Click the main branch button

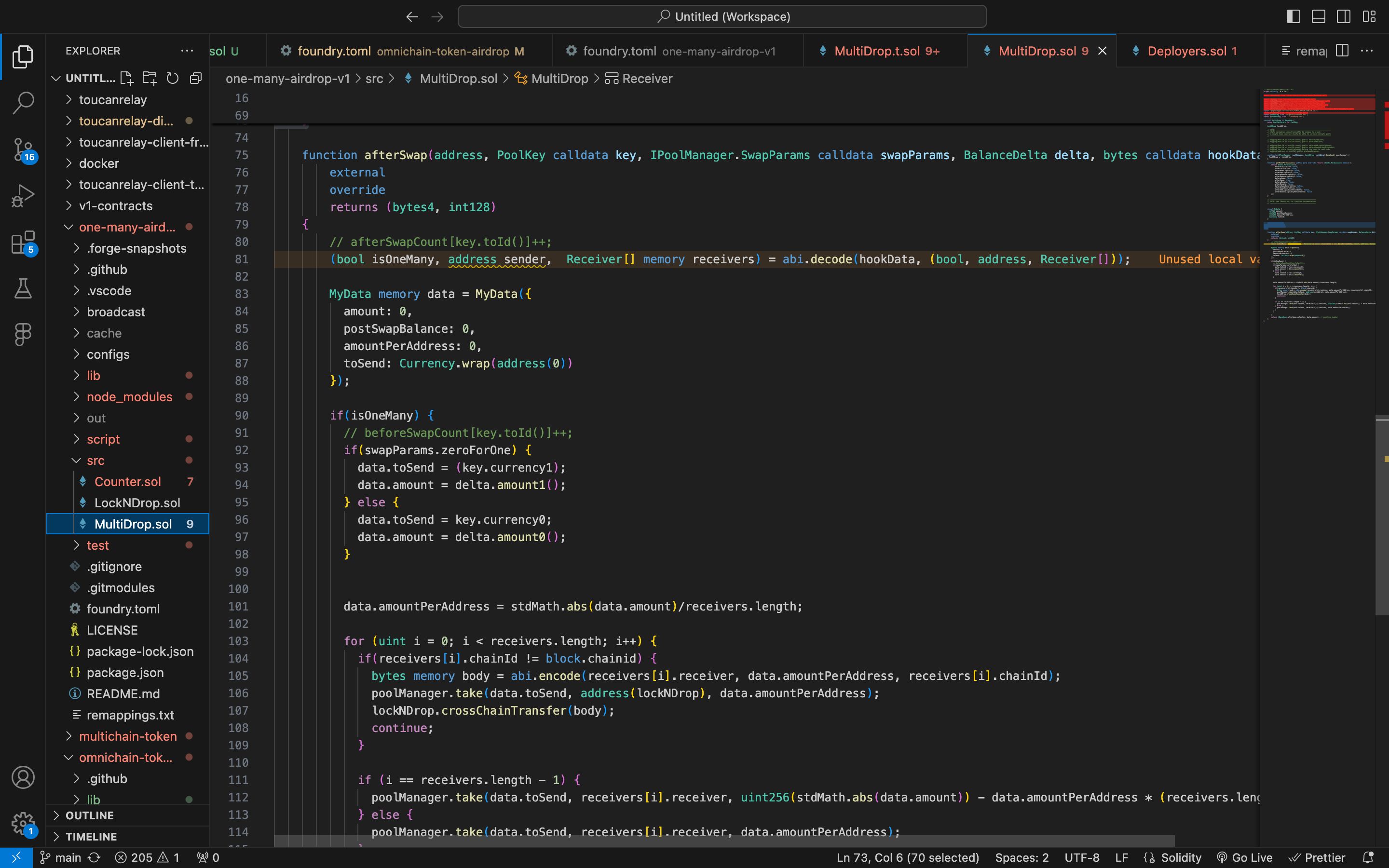point(61,858)
